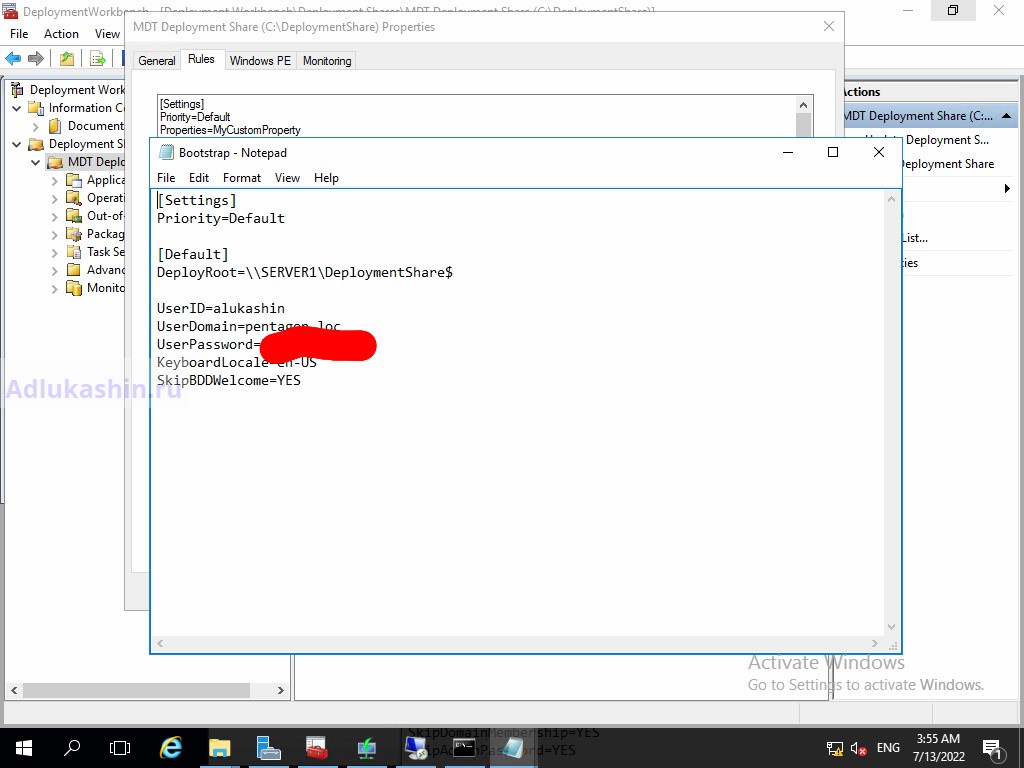Expand the Applications tree node

(55, 180)
